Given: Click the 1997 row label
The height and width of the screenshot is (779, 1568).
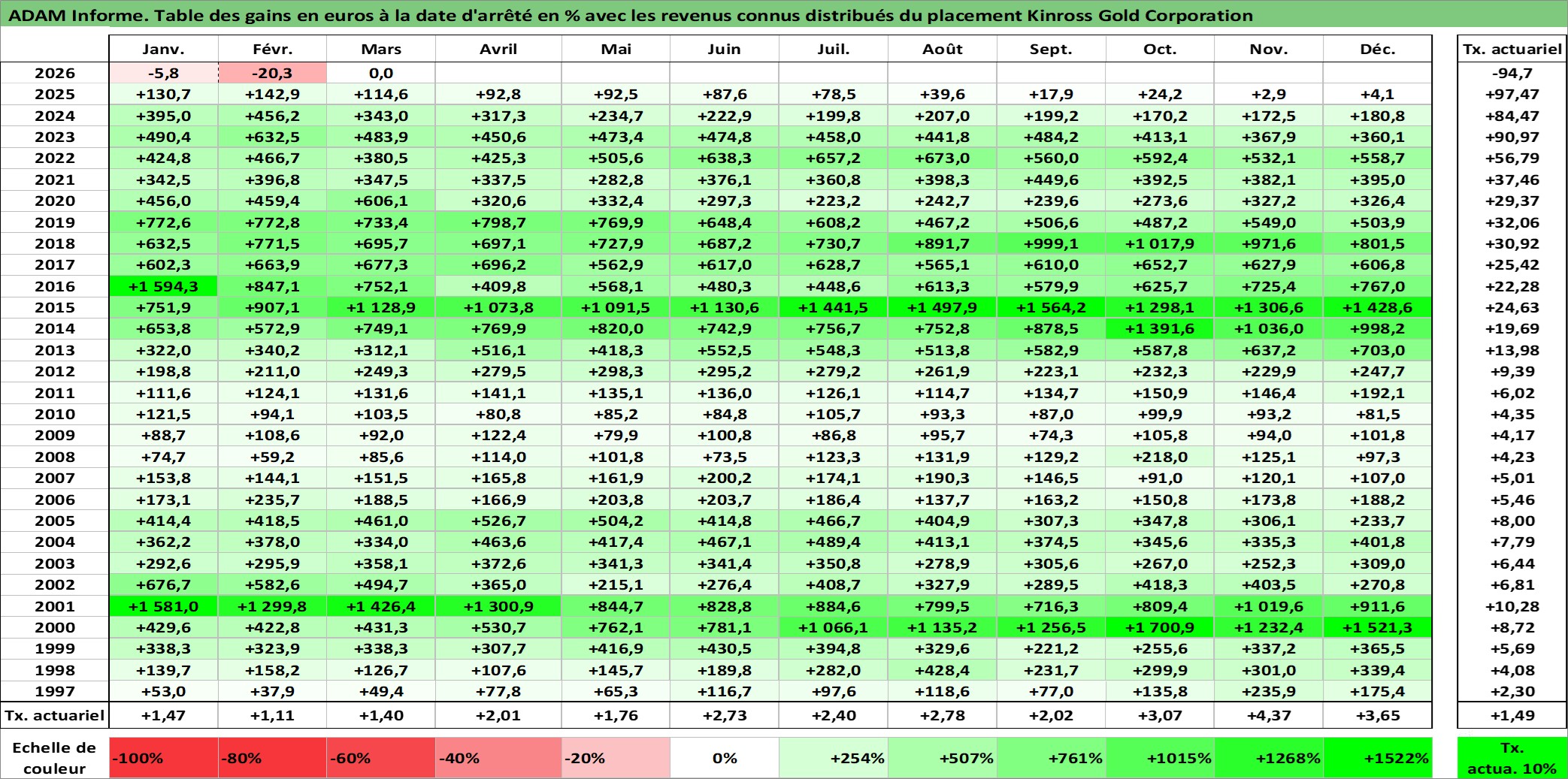Looking at the screenshot, I should pos(55,691).
